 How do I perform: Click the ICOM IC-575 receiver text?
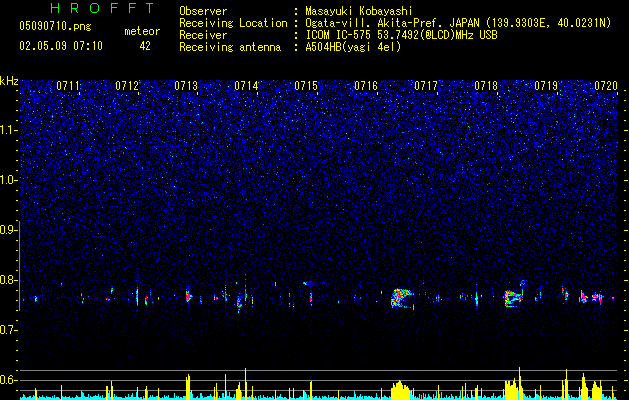[x=401, y=35]
